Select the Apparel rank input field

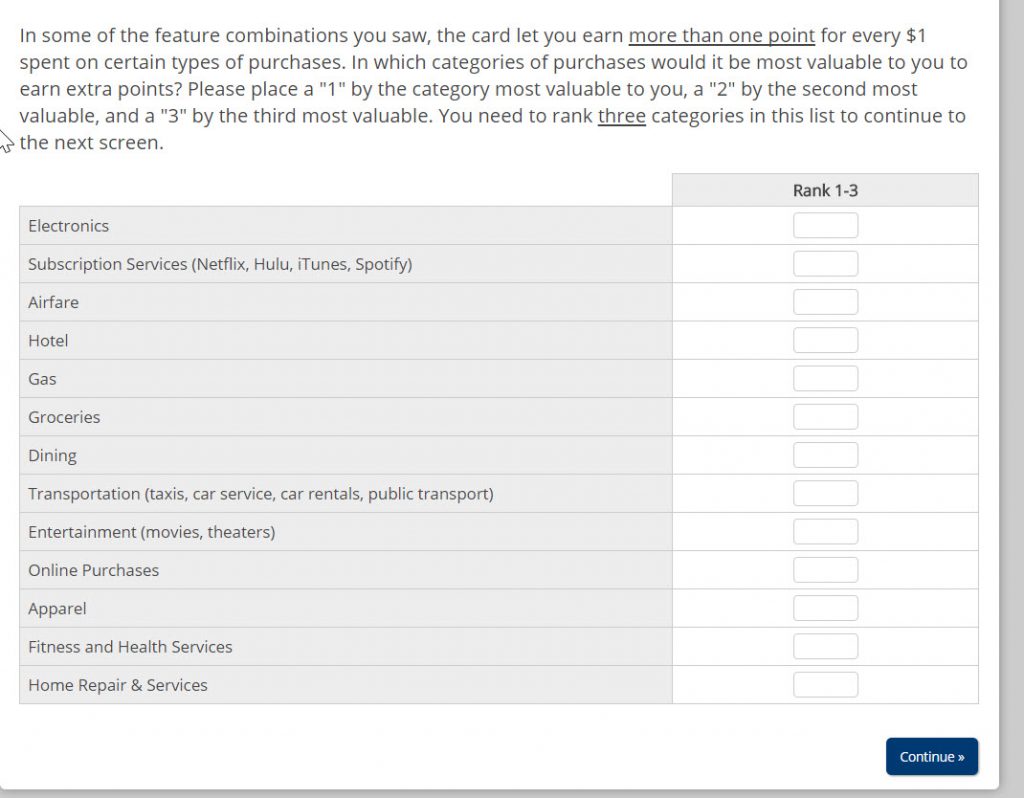825,608
